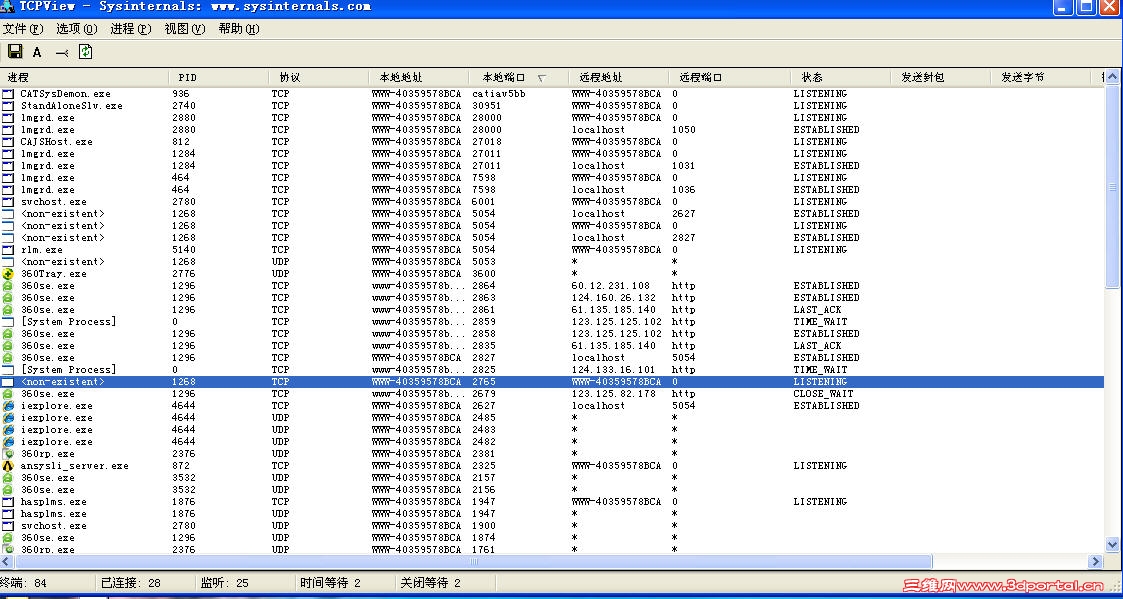Click the rlm.exe process icon
Screen dimensions: 1123x599
[8, 250]
